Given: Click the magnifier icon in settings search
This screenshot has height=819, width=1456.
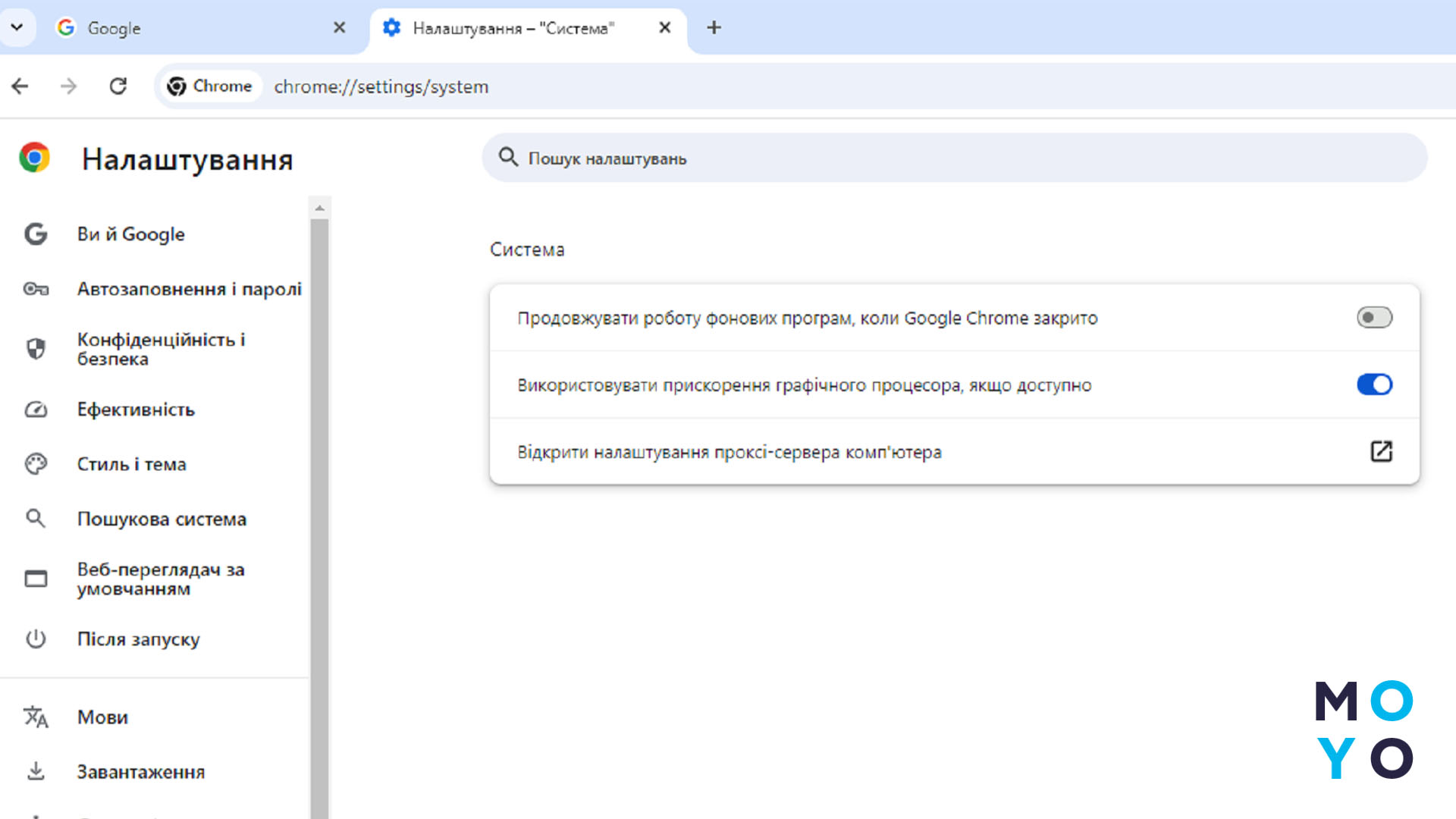Looking at the screenshot, I should click(508, 158).
